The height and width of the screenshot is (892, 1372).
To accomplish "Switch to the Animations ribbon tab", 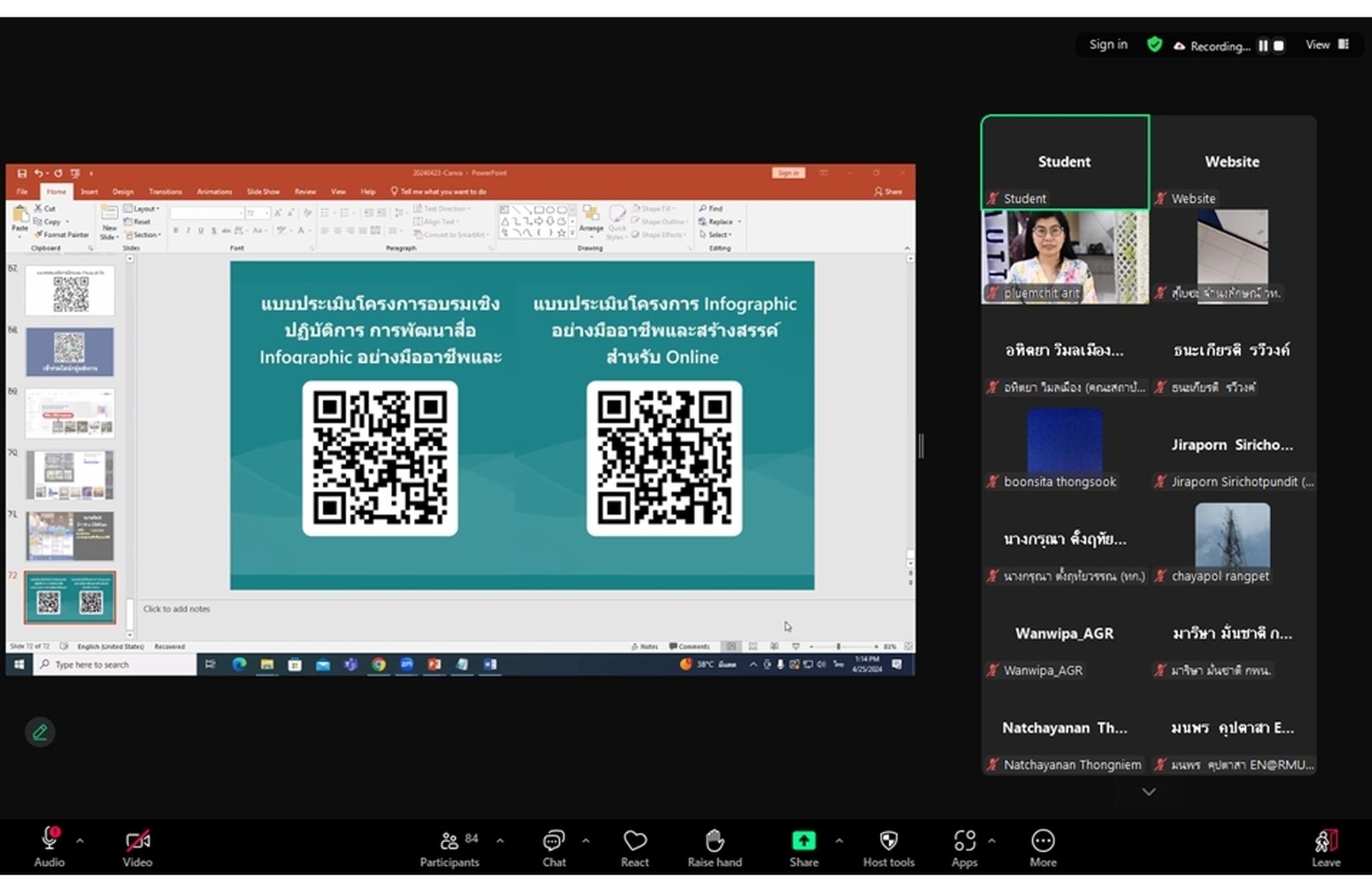I will 214,191.
